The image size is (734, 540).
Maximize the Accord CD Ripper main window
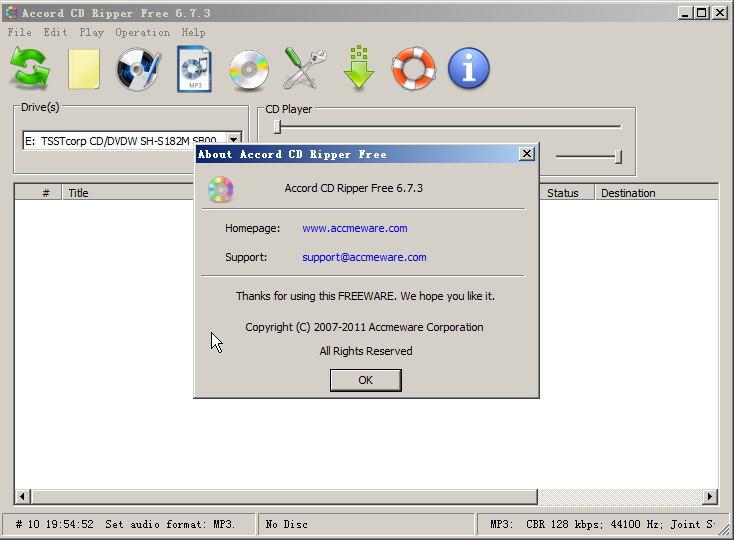702,13
